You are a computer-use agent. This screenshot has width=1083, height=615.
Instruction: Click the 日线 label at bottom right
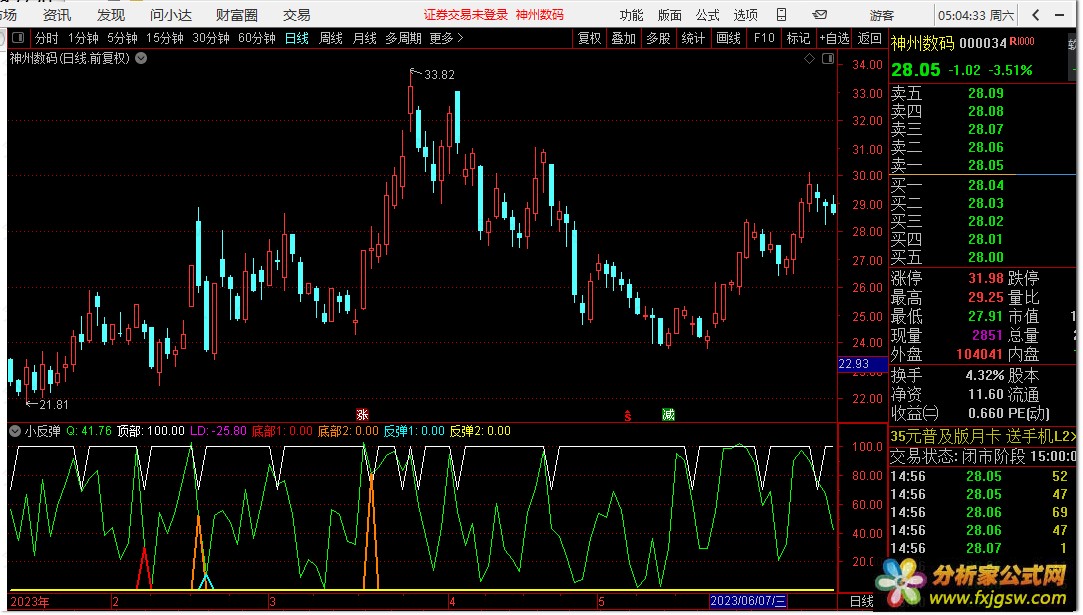coord(861,601)
